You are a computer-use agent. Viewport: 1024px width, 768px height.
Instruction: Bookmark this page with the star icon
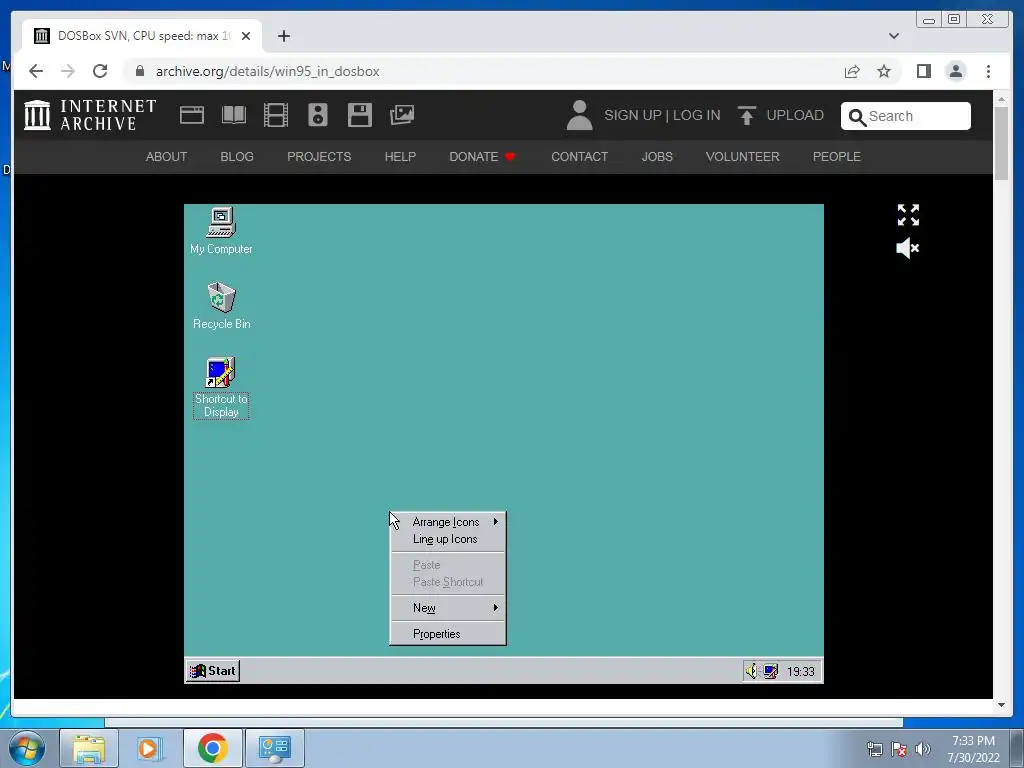pos(884,71)
